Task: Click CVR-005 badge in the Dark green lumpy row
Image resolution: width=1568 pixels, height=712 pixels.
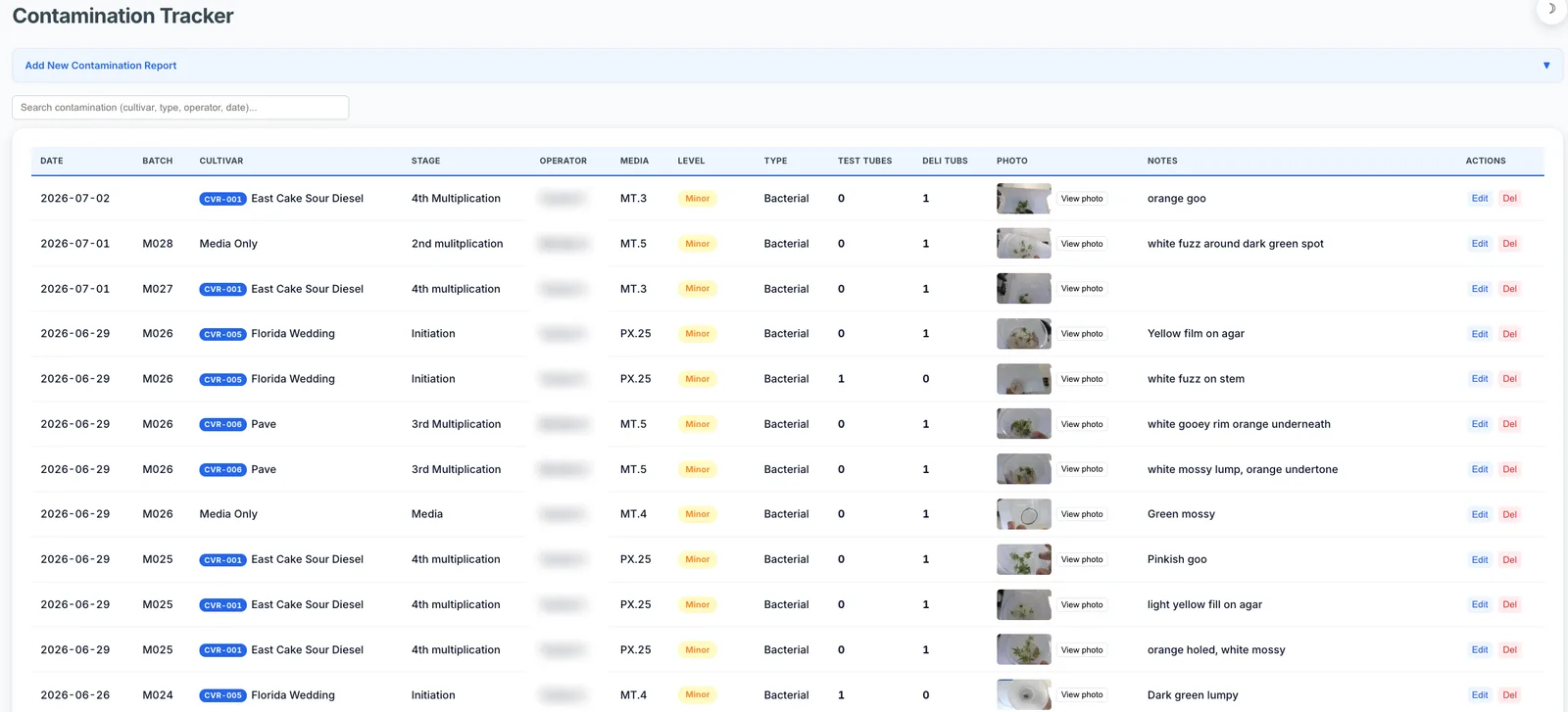Action: click(222, 694)
